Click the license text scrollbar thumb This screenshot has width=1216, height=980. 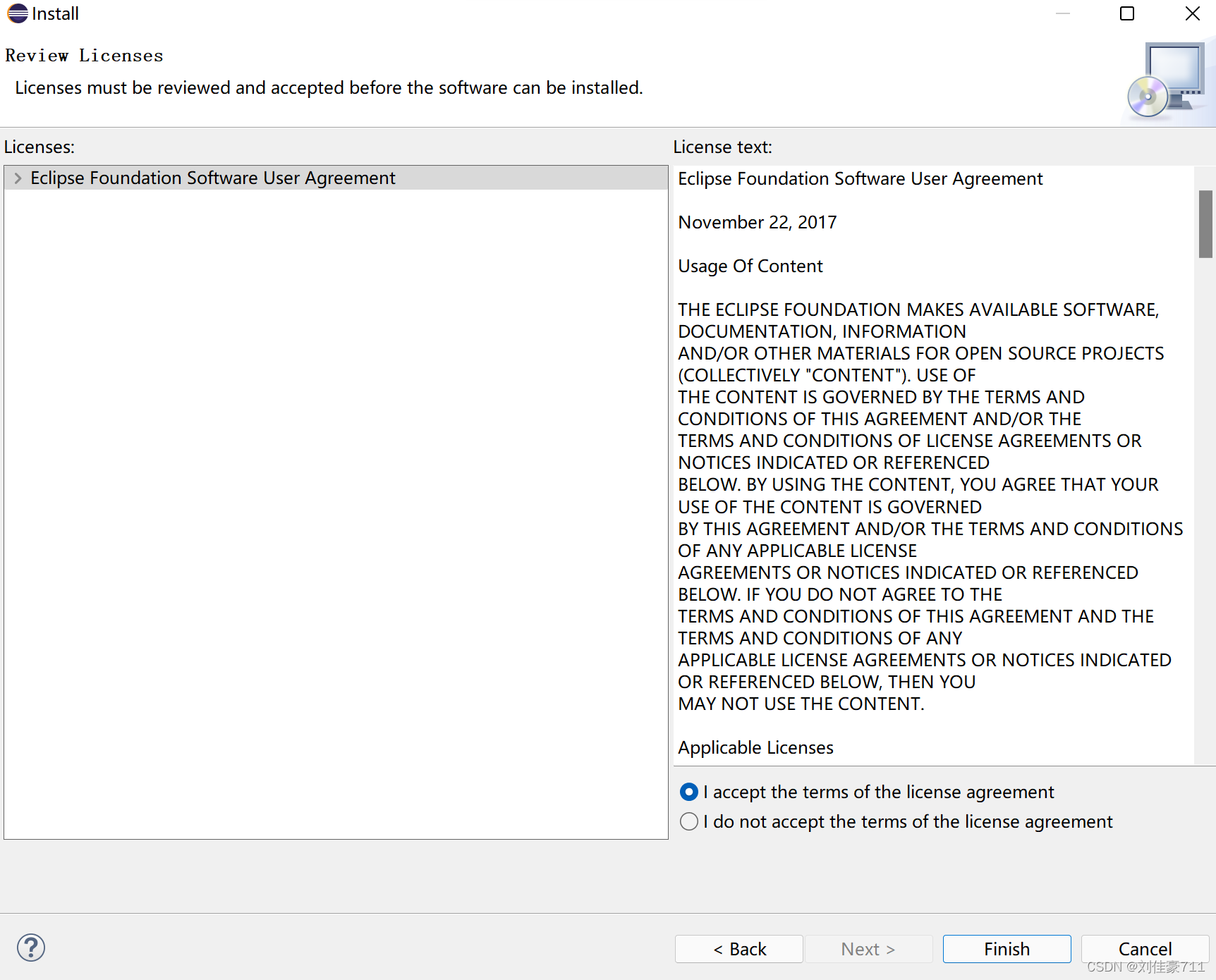click(1205, 224)
